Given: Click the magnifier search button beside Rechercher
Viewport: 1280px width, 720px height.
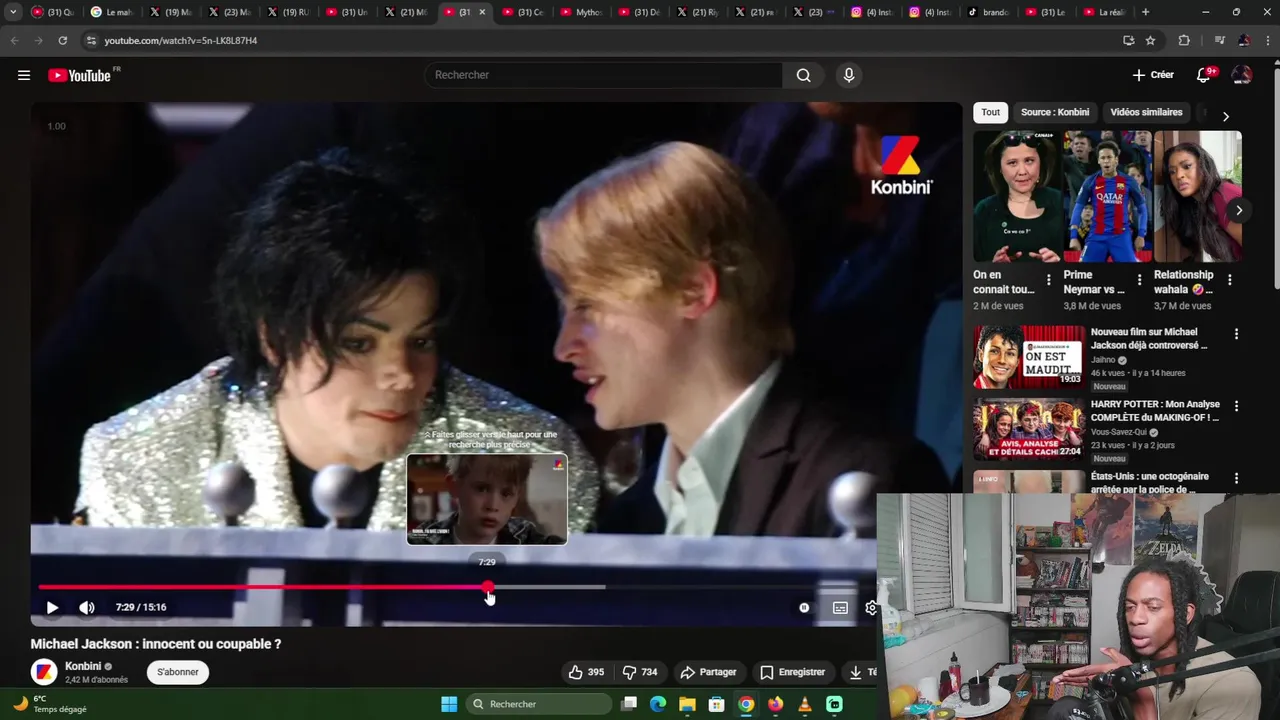Looking at the screenshot, I should click(803, 75).
